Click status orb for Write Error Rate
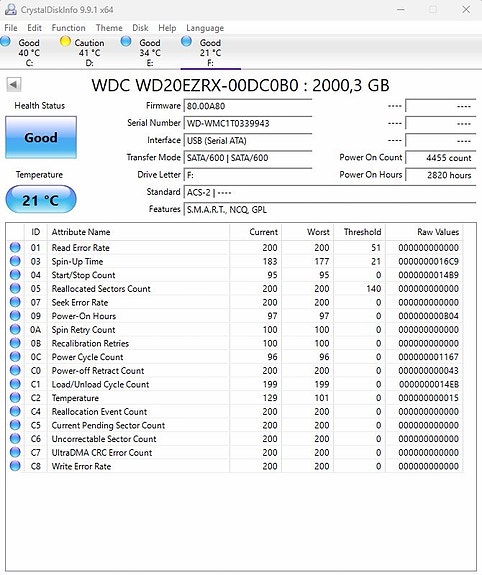The width and height of the screenshot is (482, 575). pos(15,466)
